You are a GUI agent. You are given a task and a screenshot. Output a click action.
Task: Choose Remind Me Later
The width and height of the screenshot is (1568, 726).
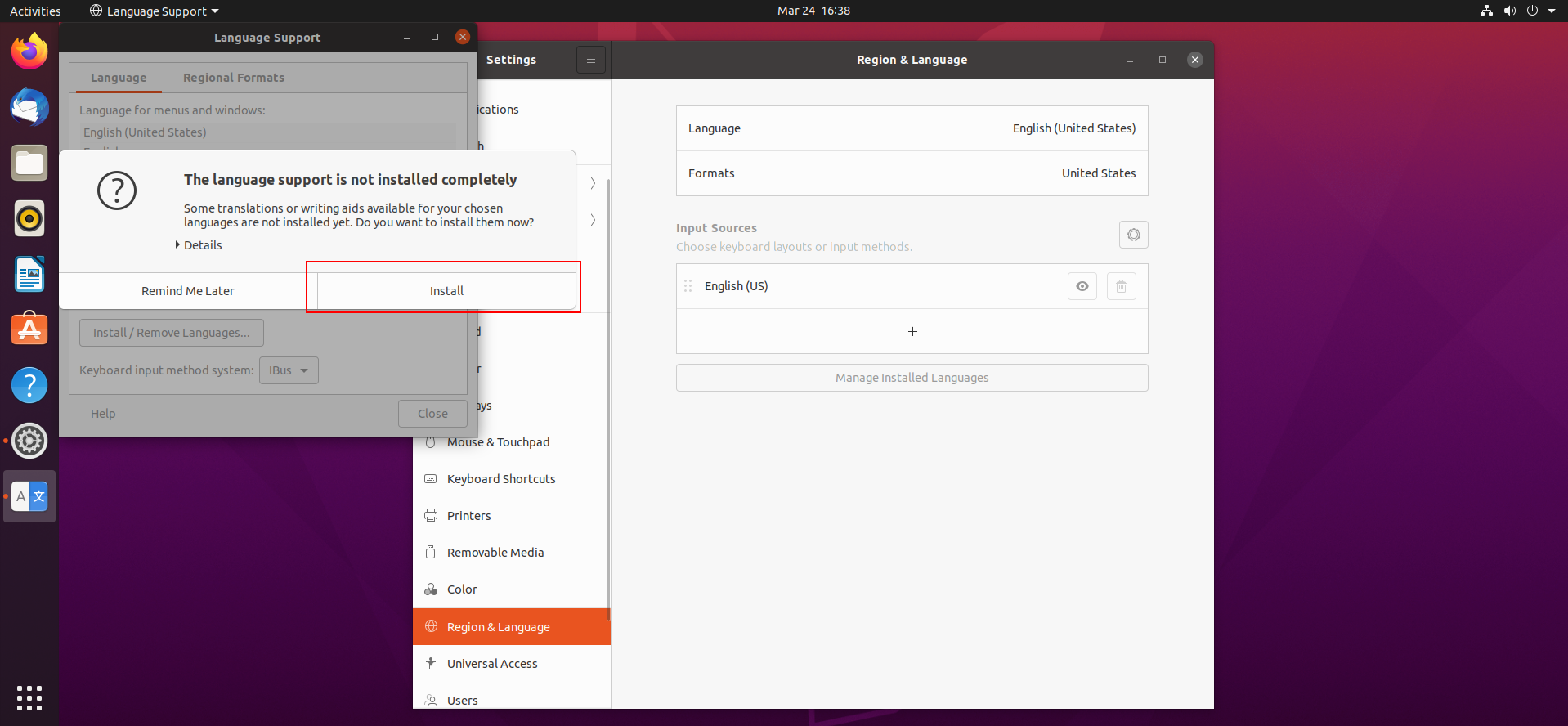click(x=188, y=291)
